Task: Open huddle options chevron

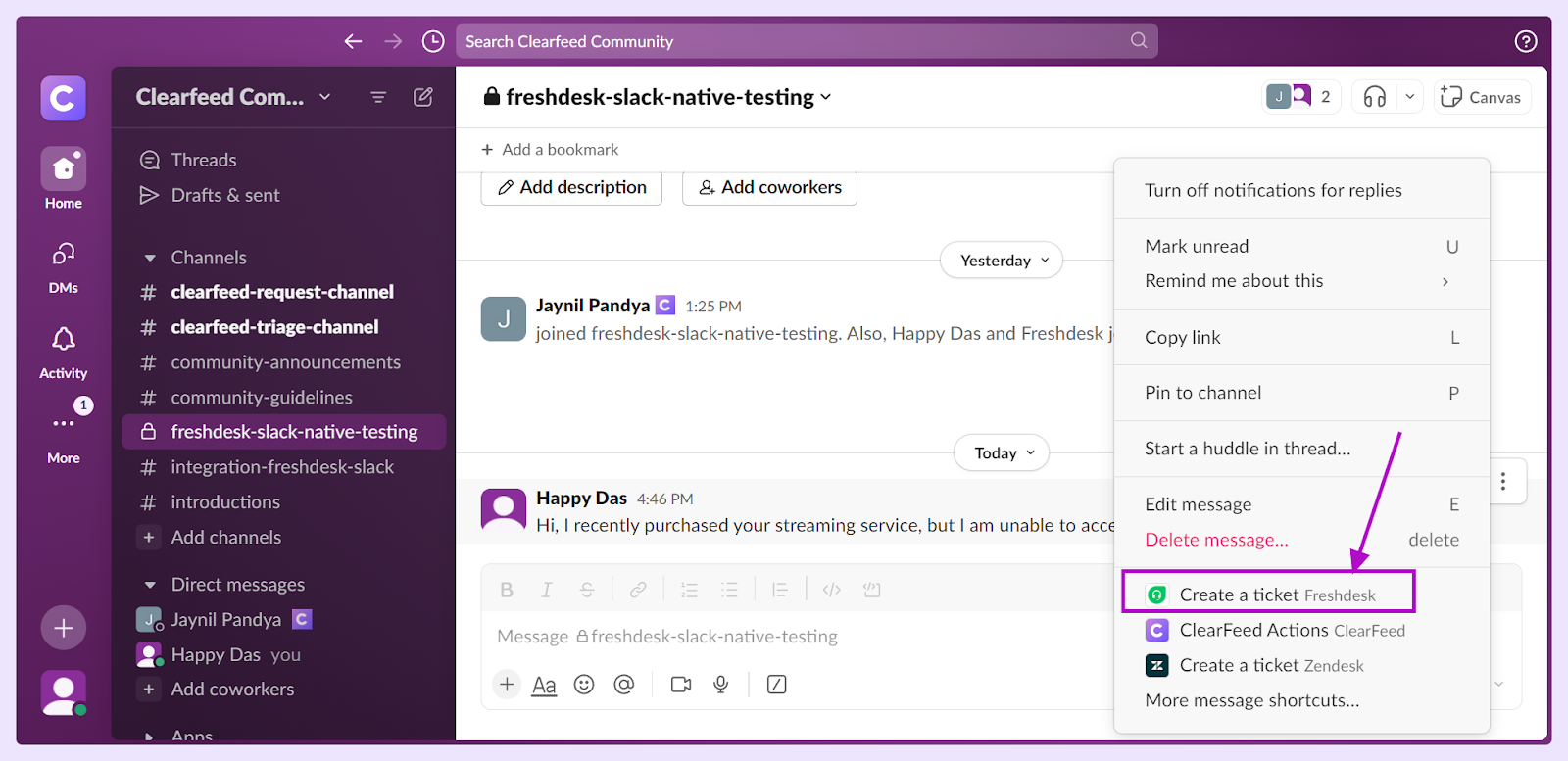Action: (1410, 97)
